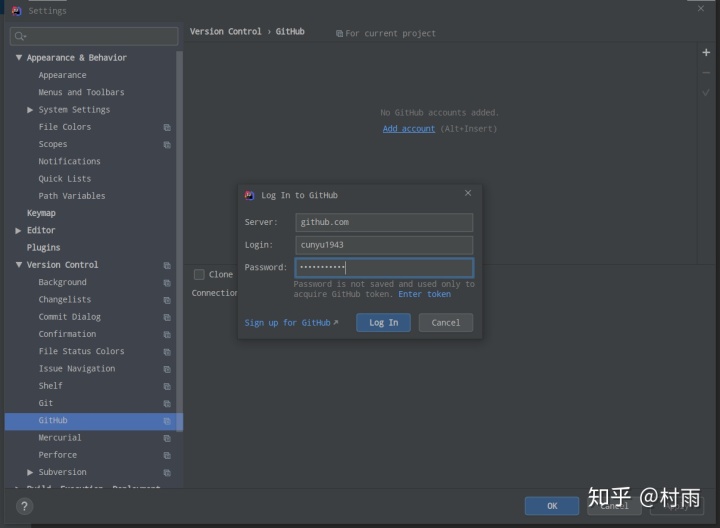The height and width of the screenshot is (528, 720).
Task: Click the Add account link
Action: coord(409,129)
